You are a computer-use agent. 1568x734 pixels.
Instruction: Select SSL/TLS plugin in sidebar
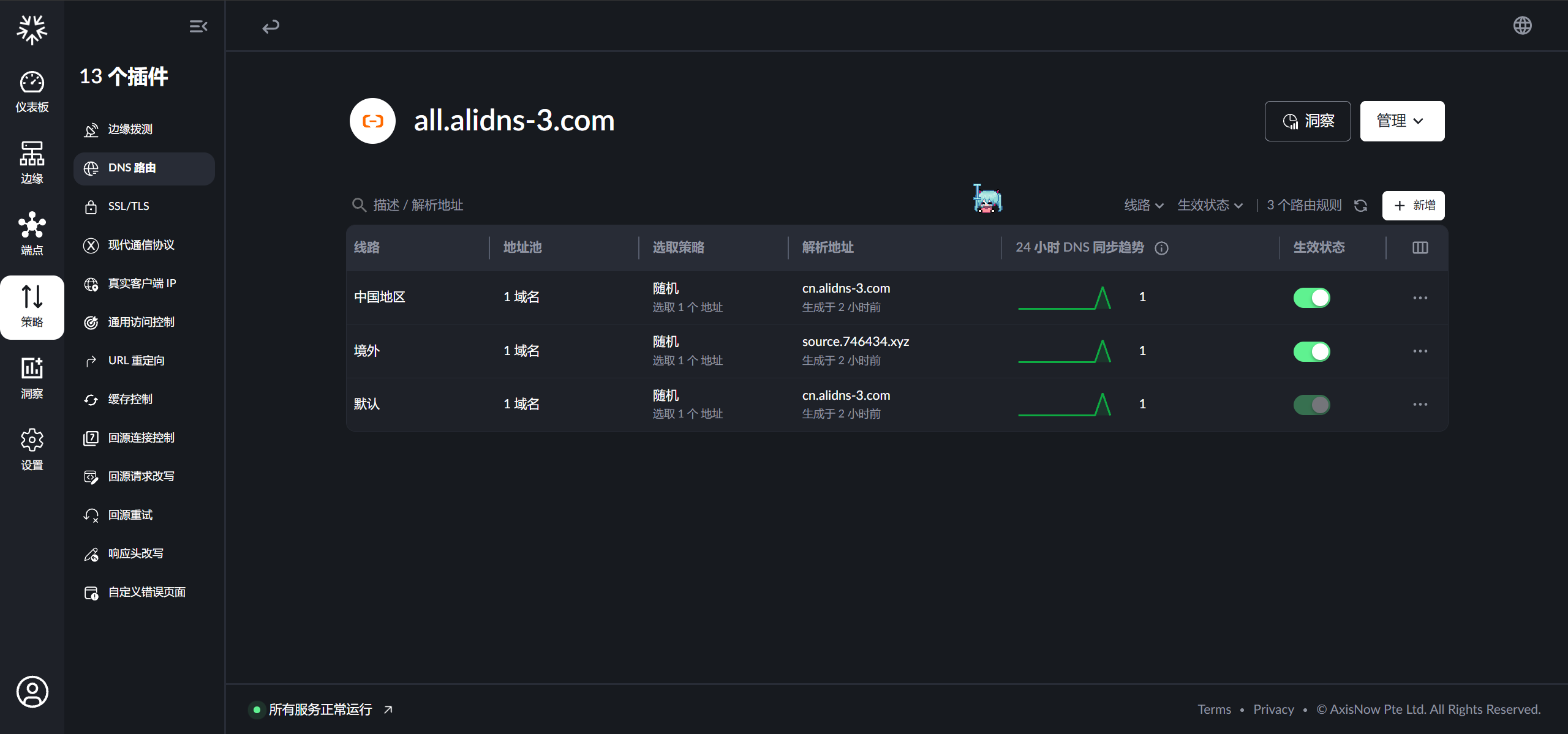(129, 206)
